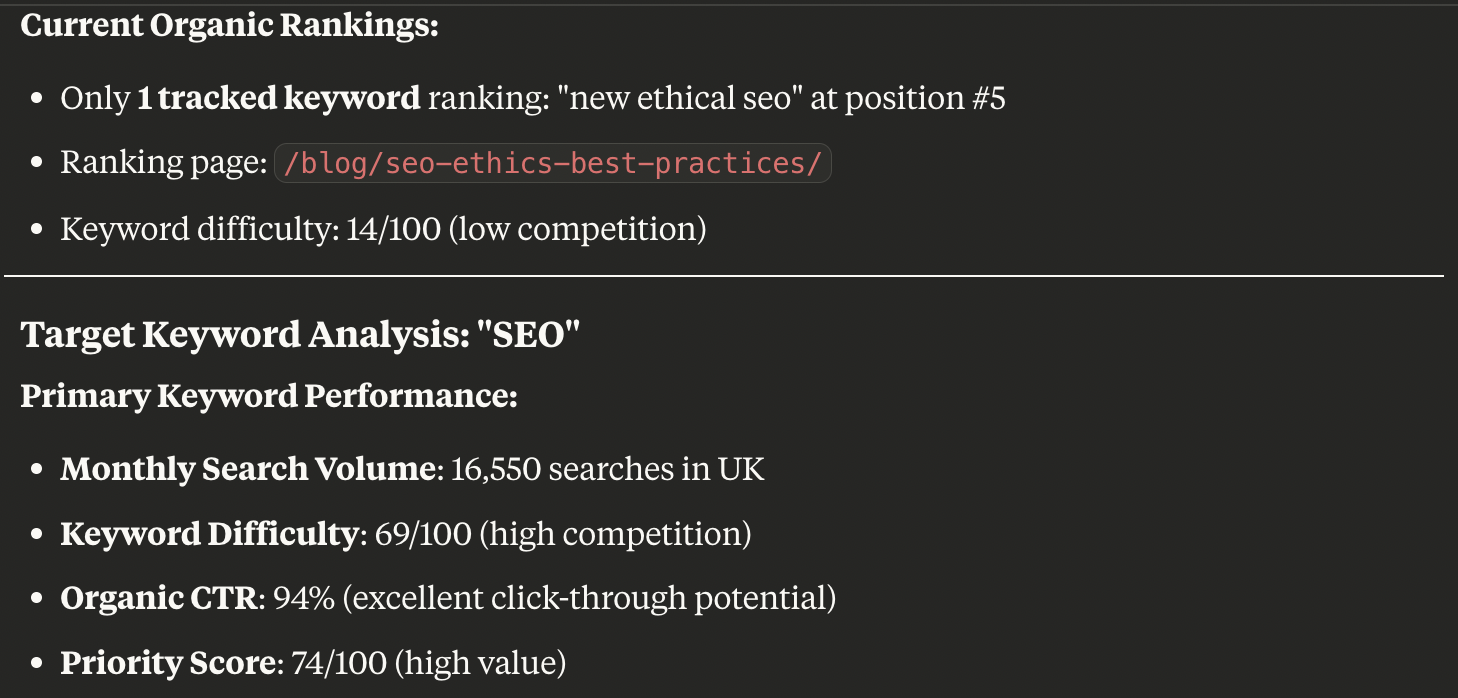Viewport: 1458px width, 698px height.
Task: Click the '74/100 (high value)' text
Action: click(x=429, y=663)
